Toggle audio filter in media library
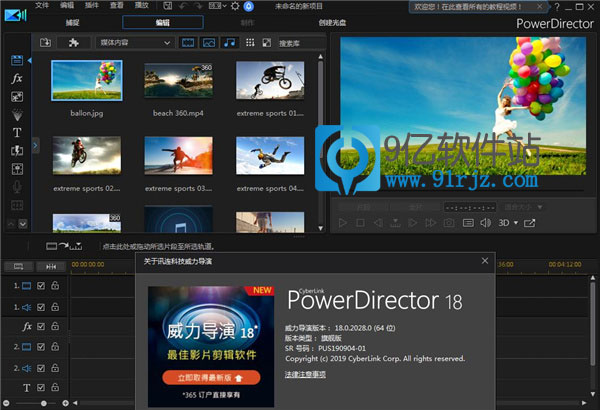 pos(230,42)
